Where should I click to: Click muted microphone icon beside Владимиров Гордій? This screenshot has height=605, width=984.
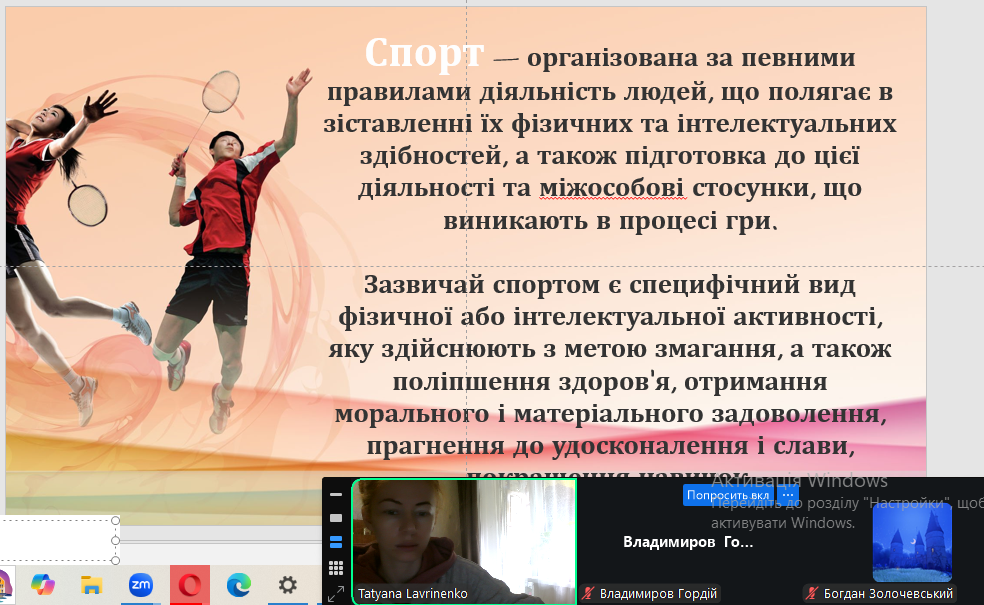coord(589,594)
